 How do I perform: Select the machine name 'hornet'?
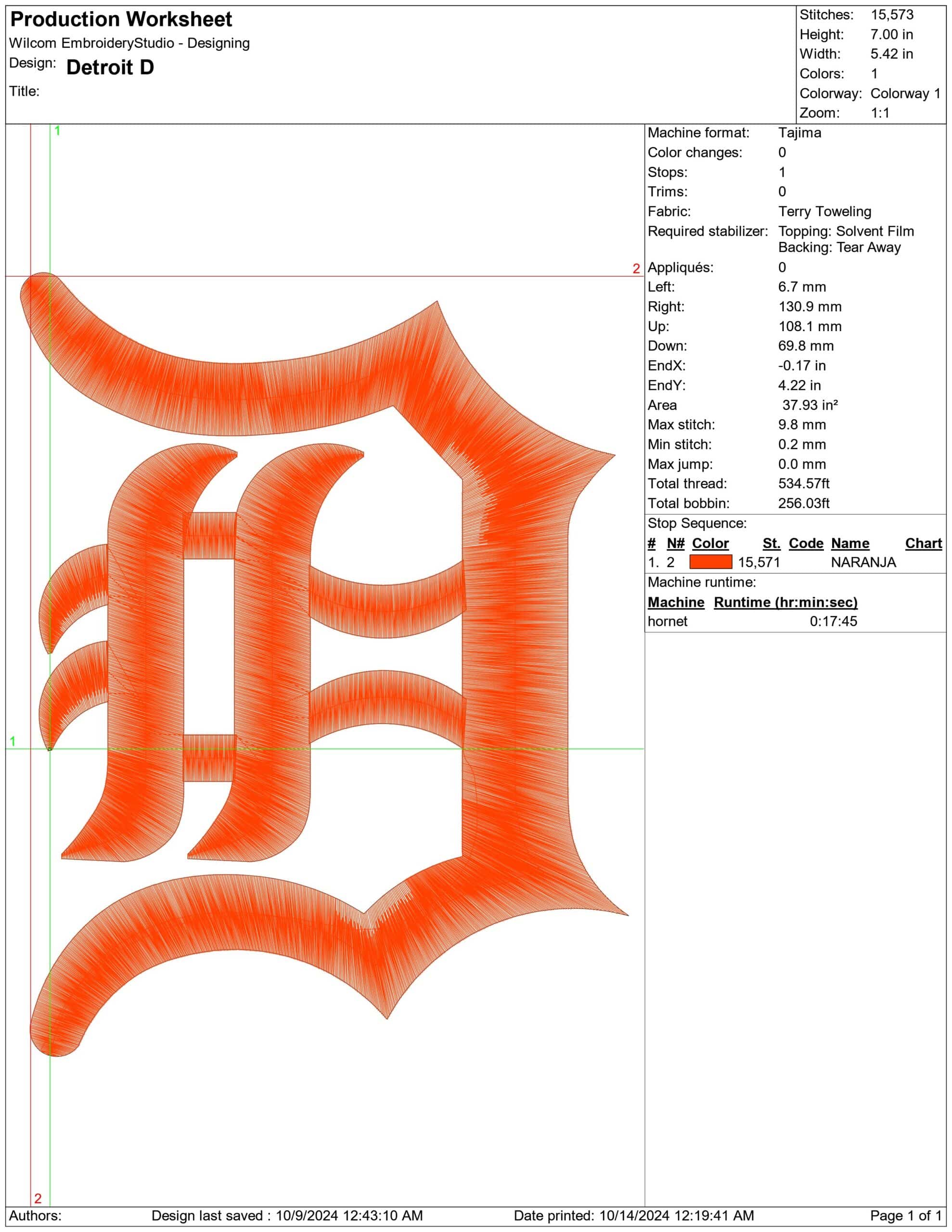[x=668, y=622]
